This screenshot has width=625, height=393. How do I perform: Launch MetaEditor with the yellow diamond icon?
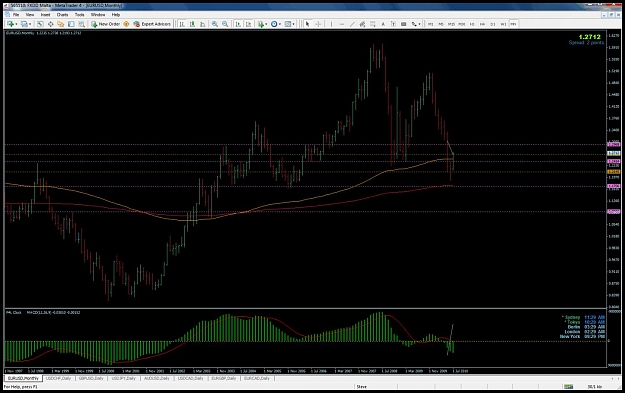coord(126,24)
